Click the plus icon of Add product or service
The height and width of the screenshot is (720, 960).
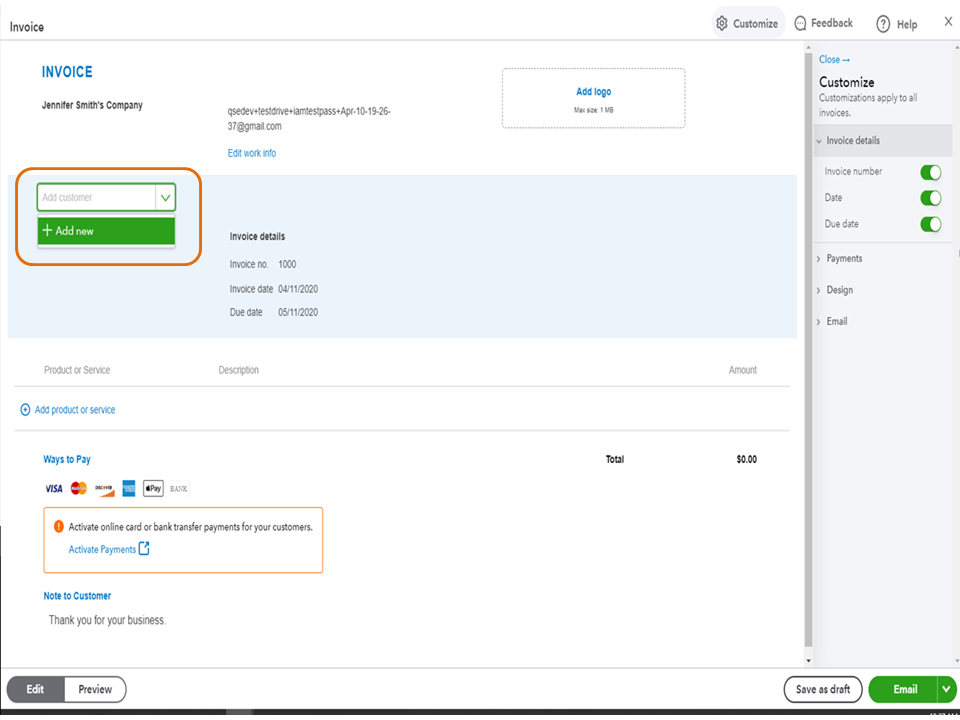pyautogui.click(x=25, y=410)
